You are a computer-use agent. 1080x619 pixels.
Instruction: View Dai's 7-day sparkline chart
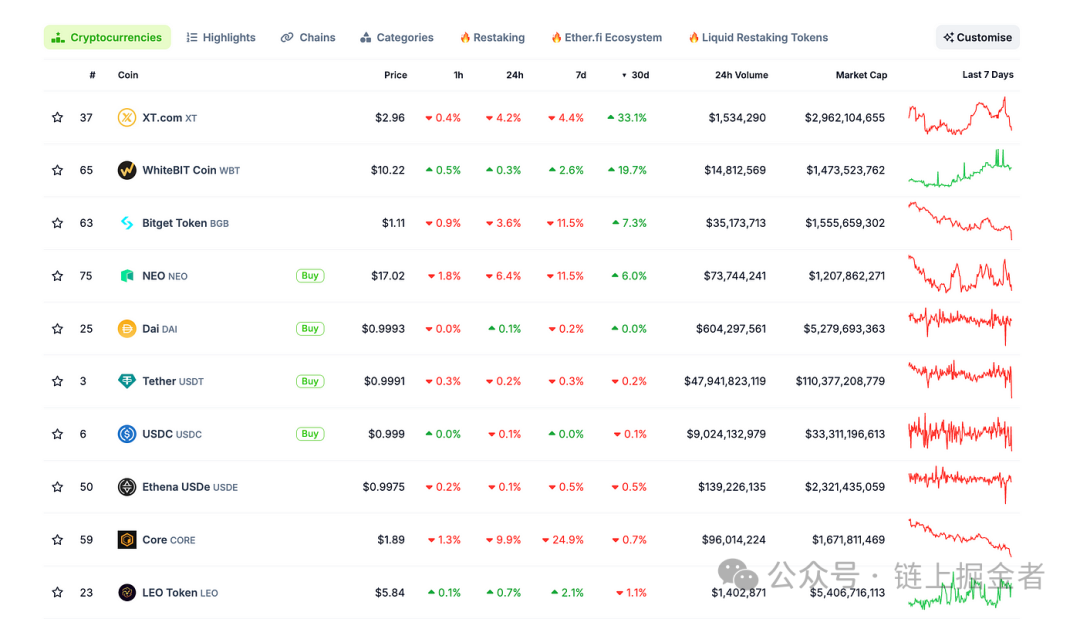coord(960,326)
